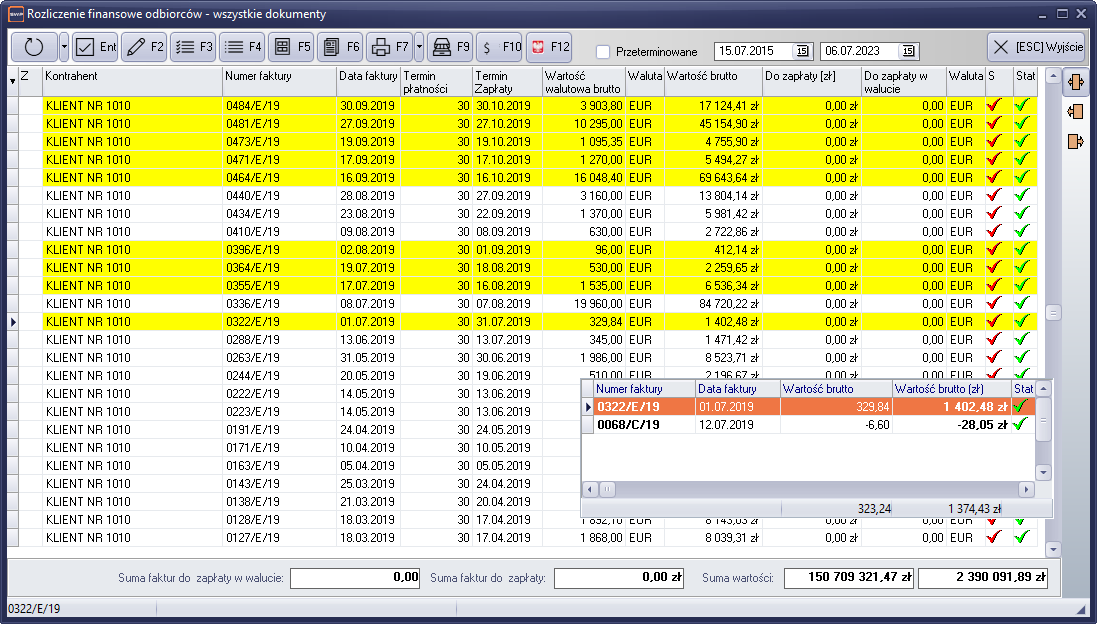The image size is (1097, 624).
Task: Open calendar picker for end date 06.07.2023
Action: tap(907, 51)
